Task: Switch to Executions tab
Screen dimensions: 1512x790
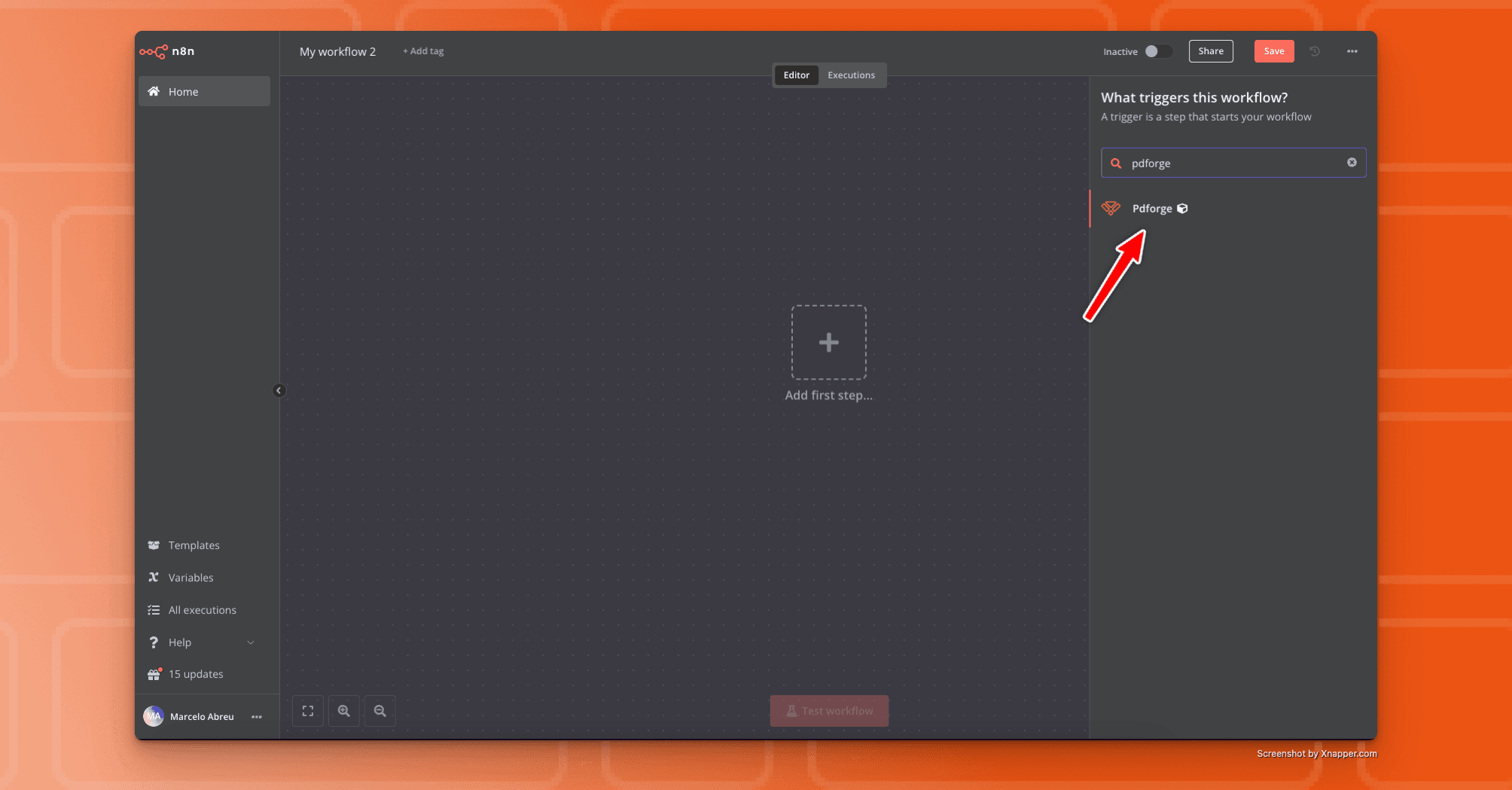Action: (851, 75)
